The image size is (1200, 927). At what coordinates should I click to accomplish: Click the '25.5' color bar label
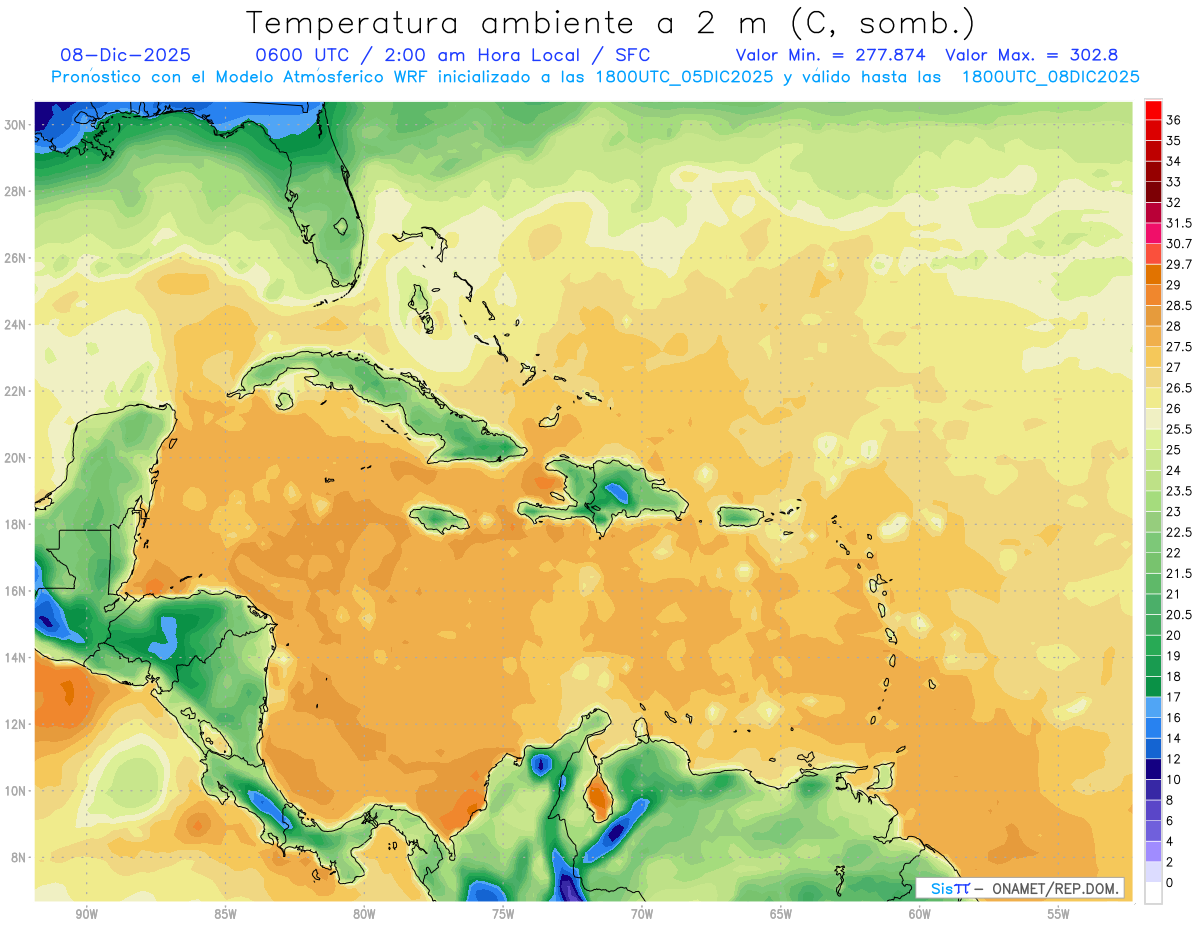pos(1179,429)
